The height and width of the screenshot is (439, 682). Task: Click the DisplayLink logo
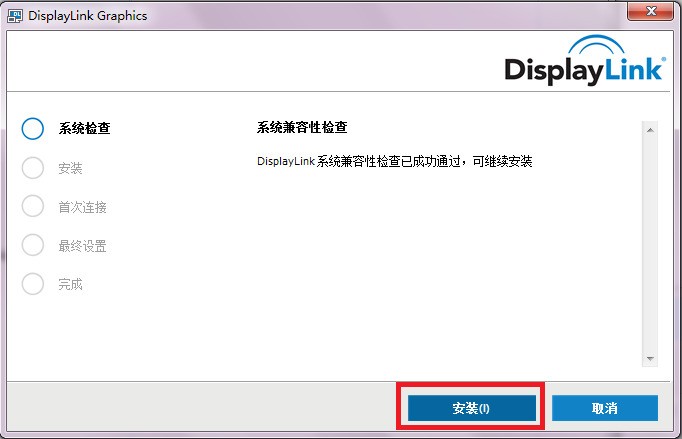(585, 60)
